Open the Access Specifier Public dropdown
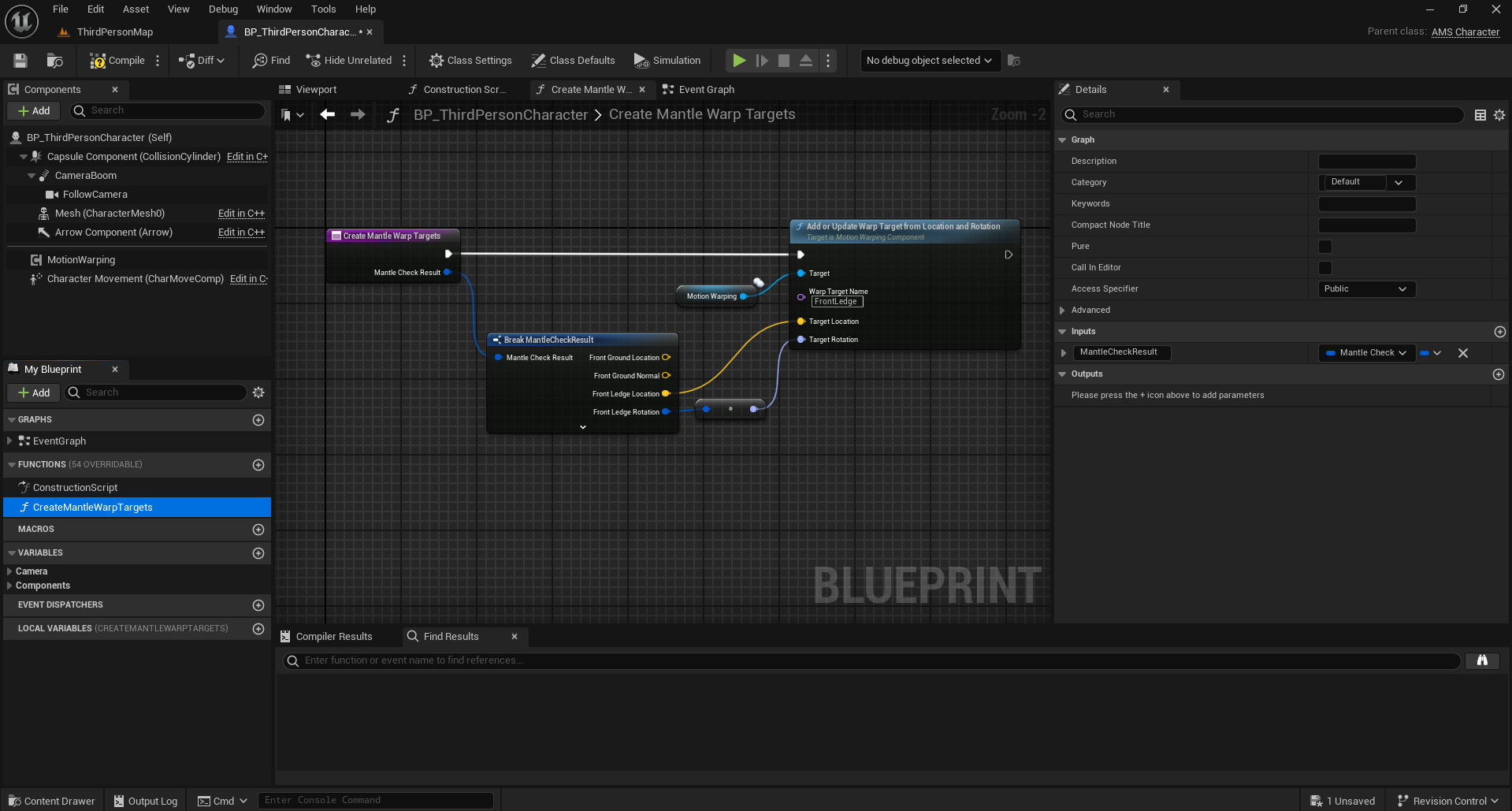Image resolution: width=1512 pixels, height=811 pixels. [1367, 289]
